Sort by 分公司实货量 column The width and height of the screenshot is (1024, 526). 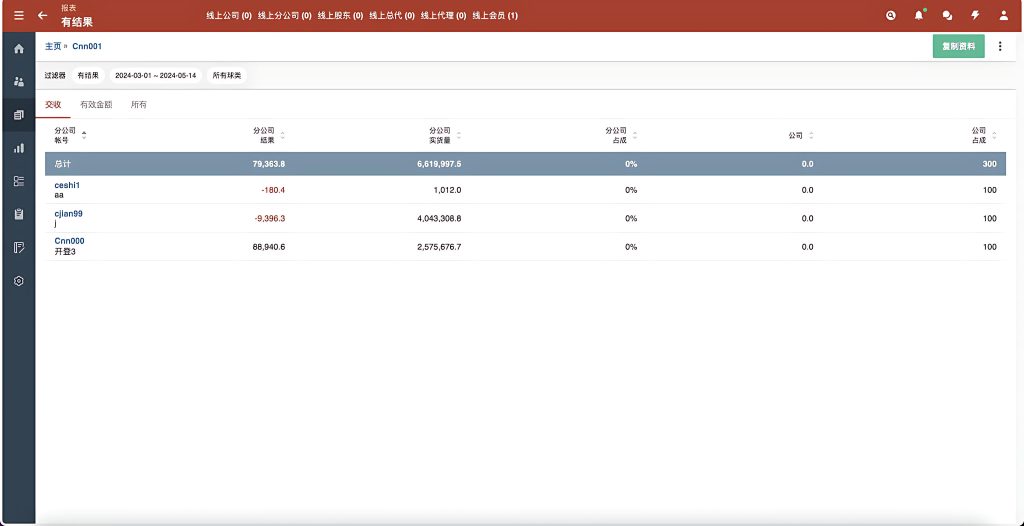click(x=445, y=135)
